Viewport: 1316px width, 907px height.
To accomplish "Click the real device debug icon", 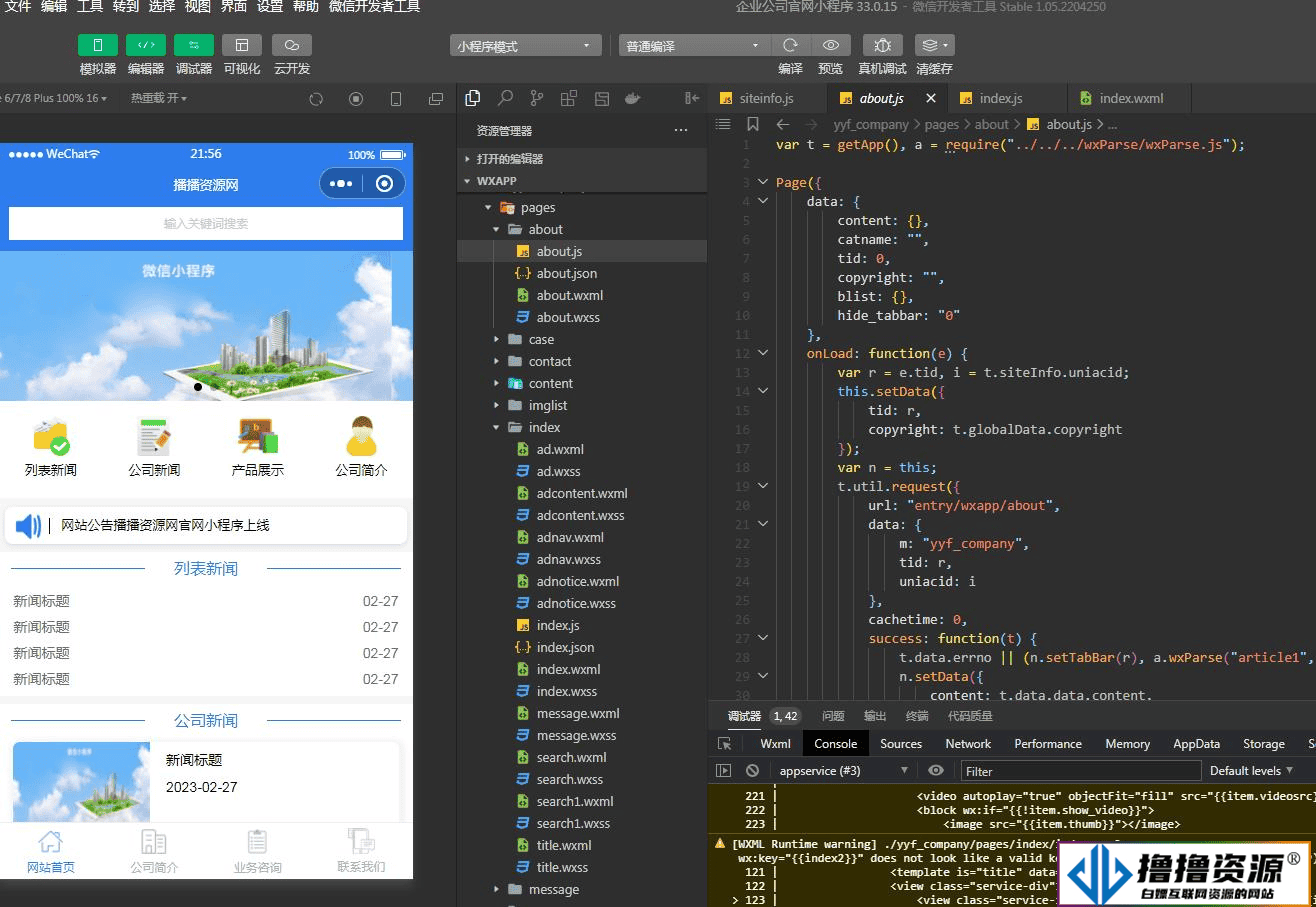I will coord(882,45).
